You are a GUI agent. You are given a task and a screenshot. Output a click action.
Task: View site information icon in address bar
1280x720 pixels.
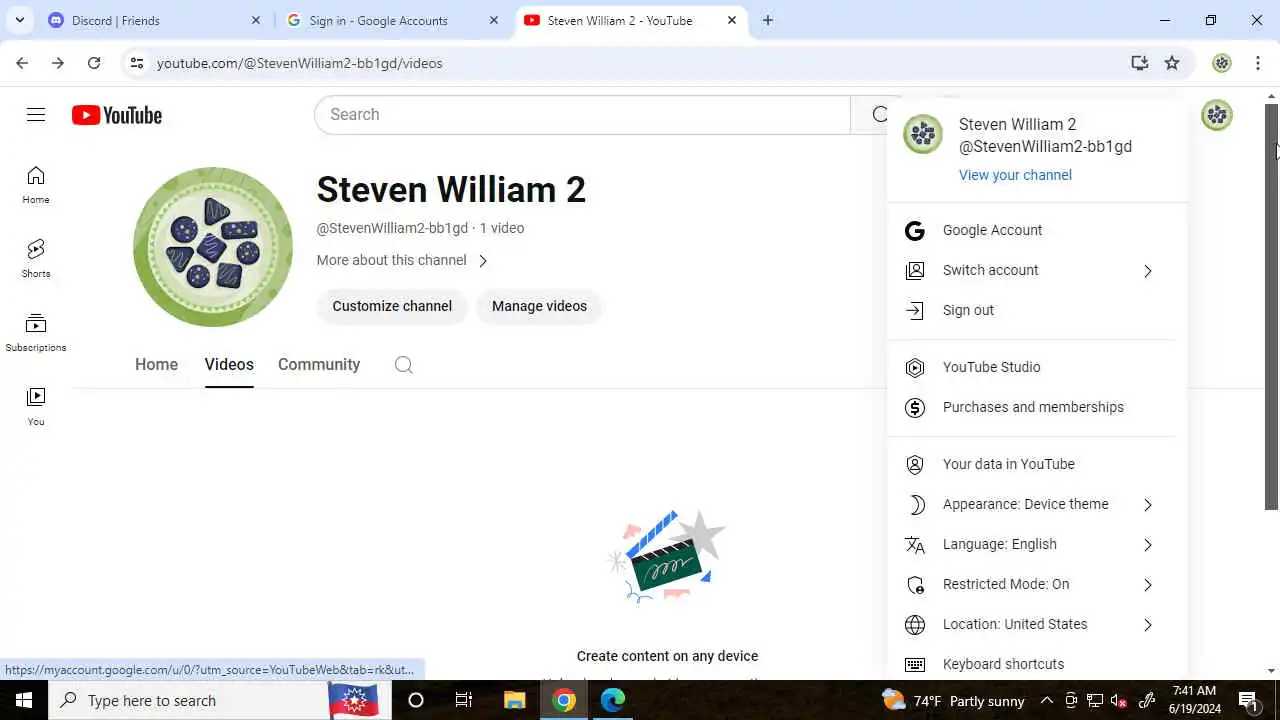click(x=137, y=63)
